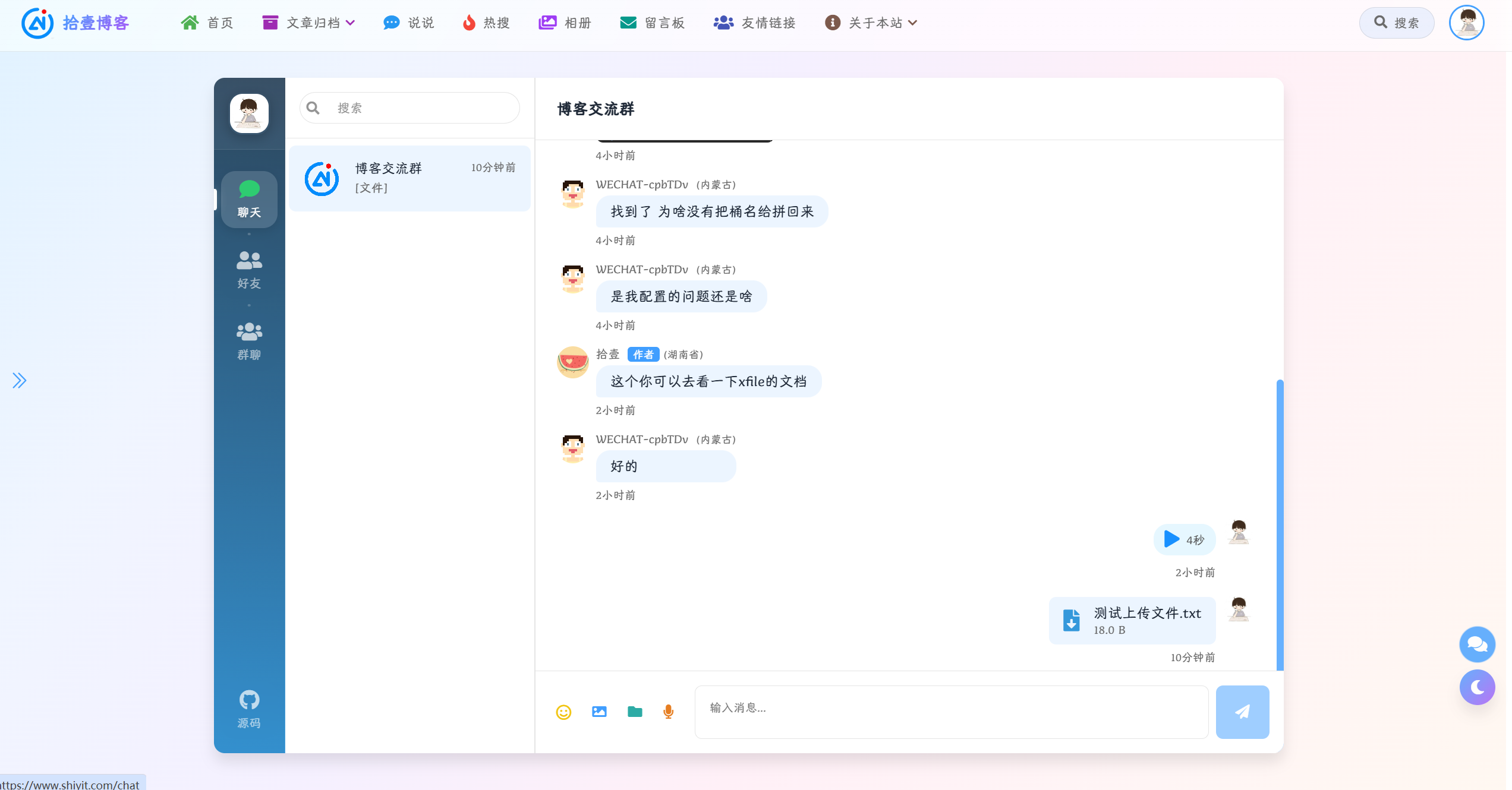Click the 输入消息 text field

pos(951,712)
